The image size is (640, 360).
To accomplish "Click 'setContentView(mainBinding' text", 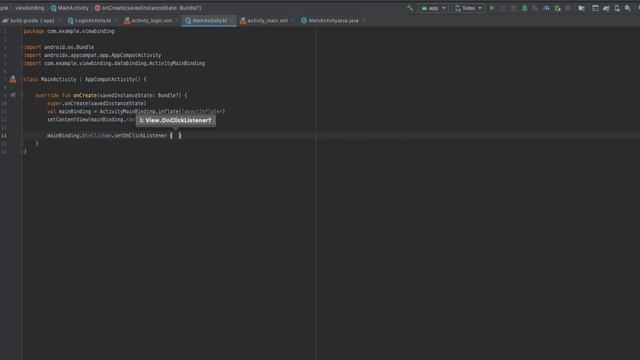I will click(85, 120).
